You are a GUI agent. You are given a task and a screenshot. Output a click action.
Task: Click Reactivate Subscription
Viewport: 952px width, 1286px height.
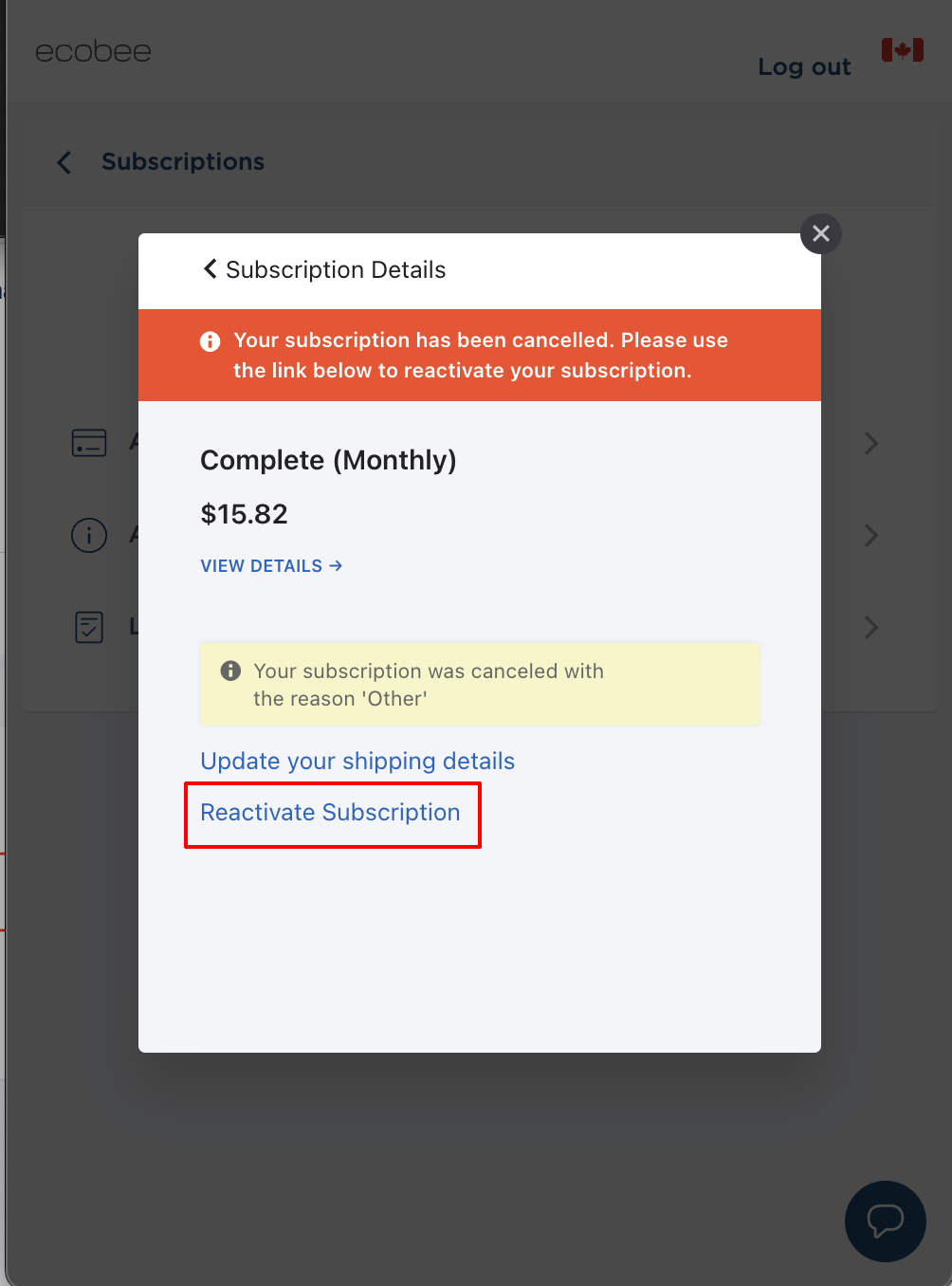click(x=329, y=812)
